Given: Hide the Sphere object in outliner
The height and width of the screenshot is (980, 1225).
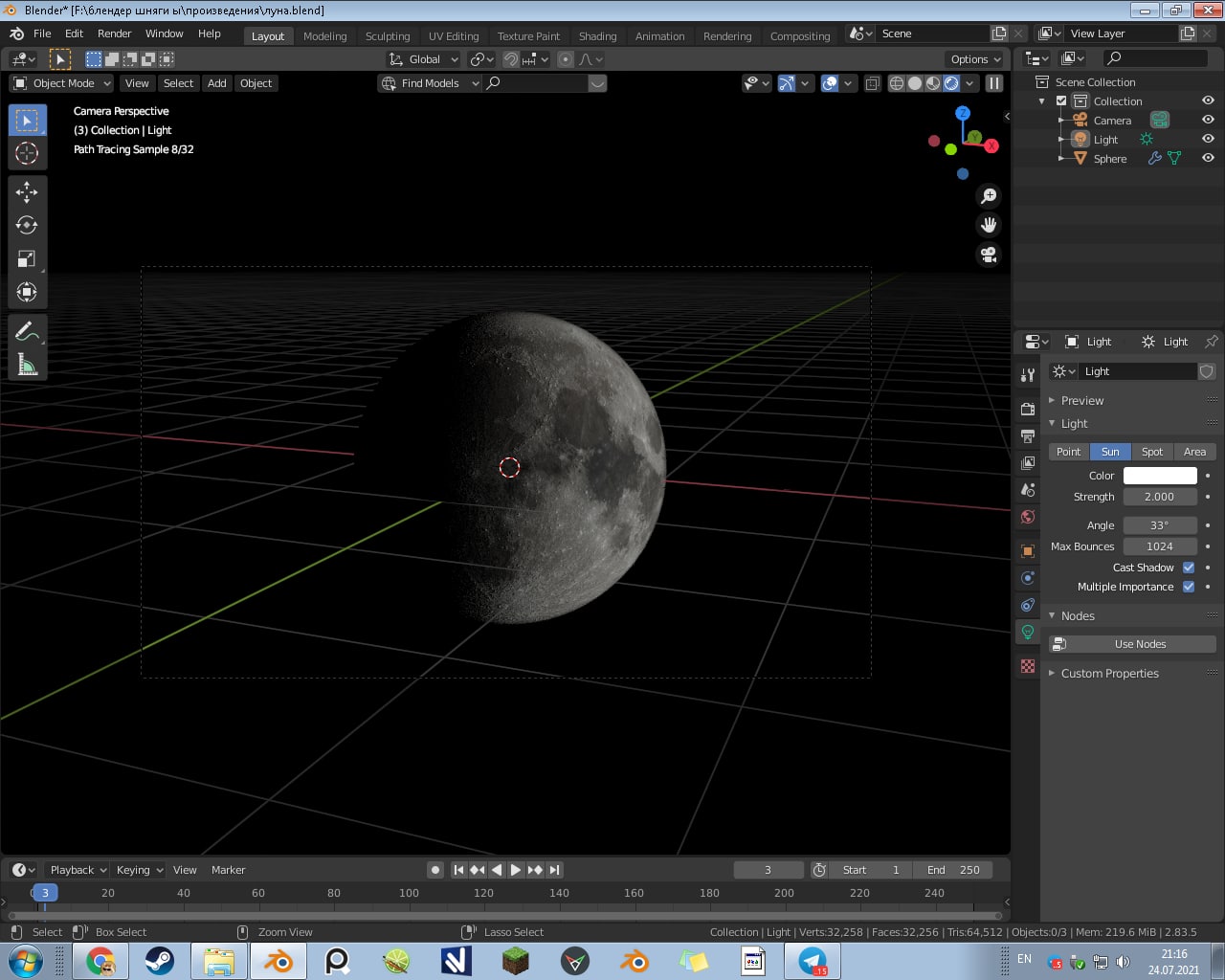Looking at the screenshot, I should (1208, 159).
